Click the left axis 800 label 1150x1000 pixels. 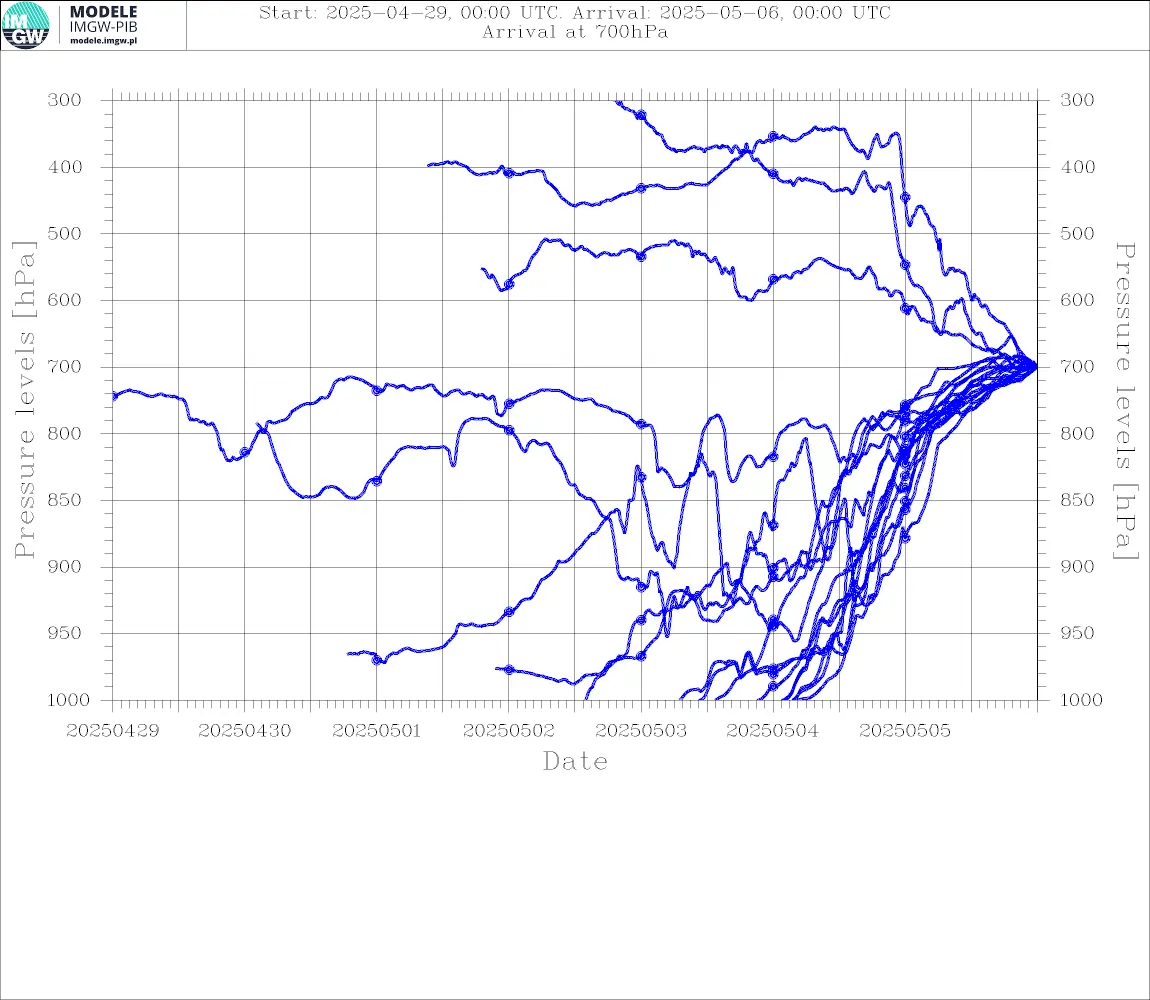65,434
